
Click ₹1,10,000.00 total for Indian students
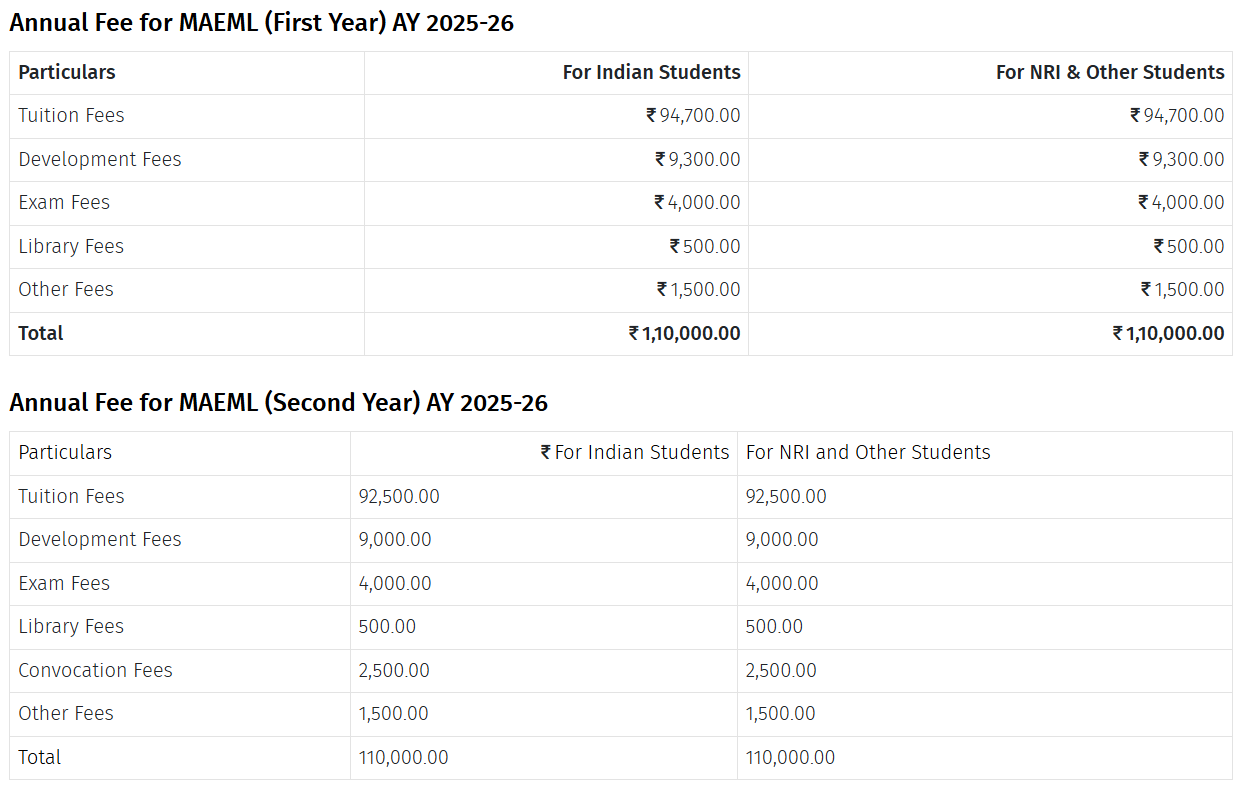point(684,333)
